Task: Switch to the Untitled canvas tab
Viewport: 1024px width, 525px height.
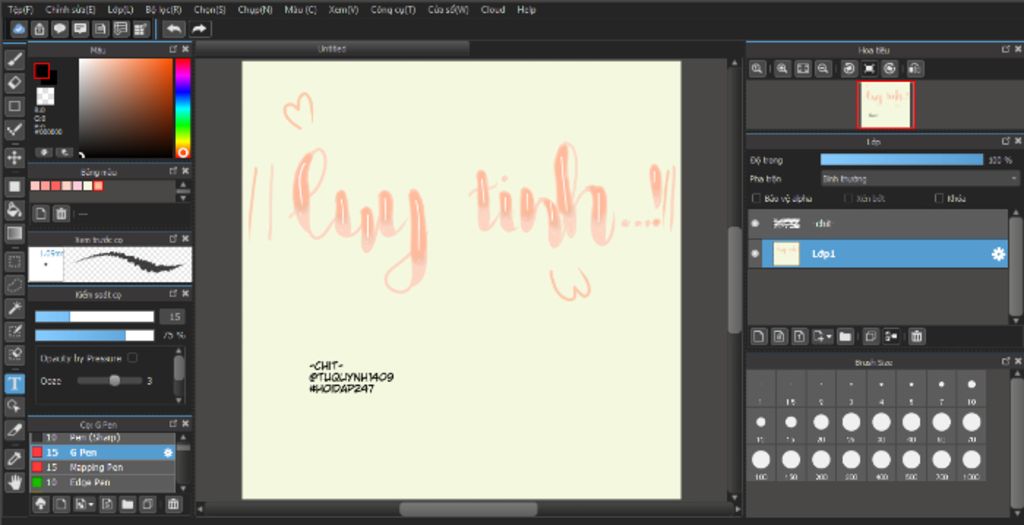Action: [x=332, y=48]
